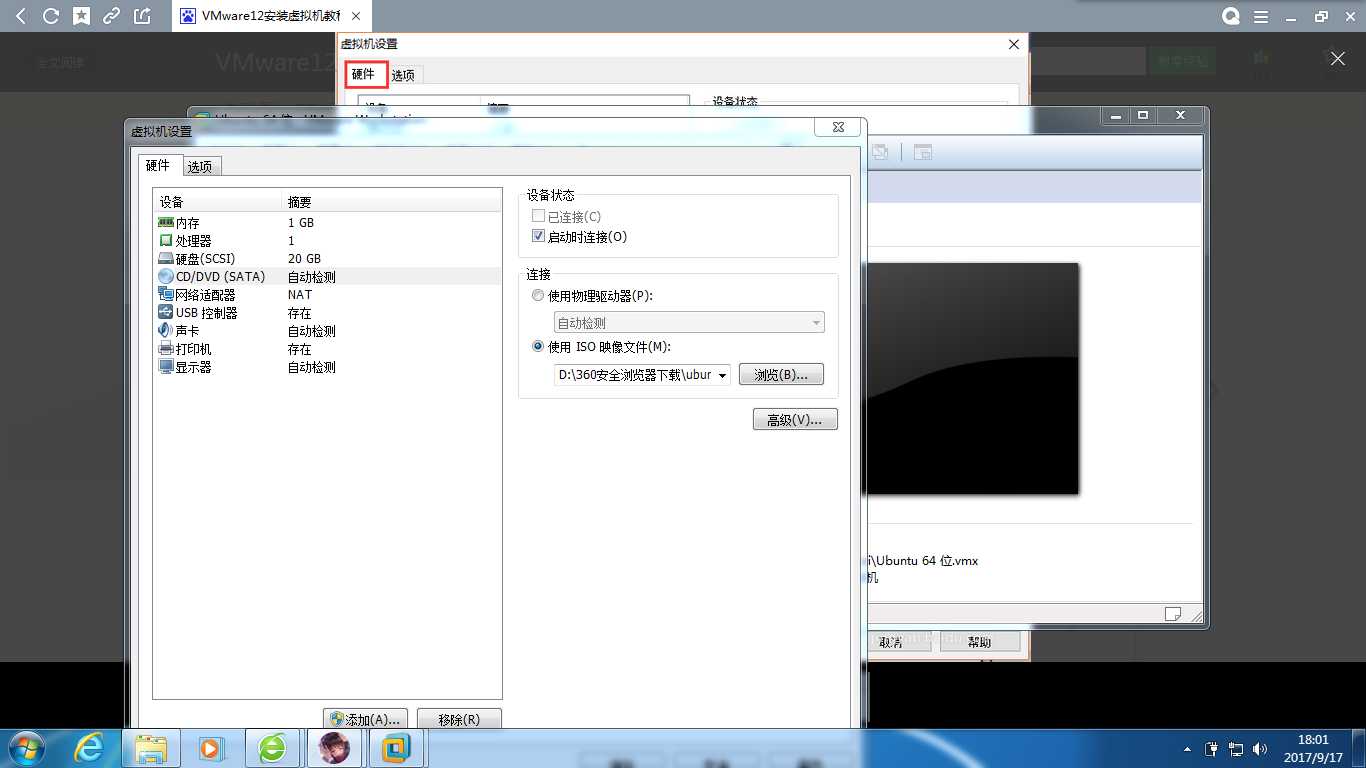Viewport: 1366px width, 768px height.
Task: Click the unity view toolbar icon in VMware window
Action: pos(922,152)
